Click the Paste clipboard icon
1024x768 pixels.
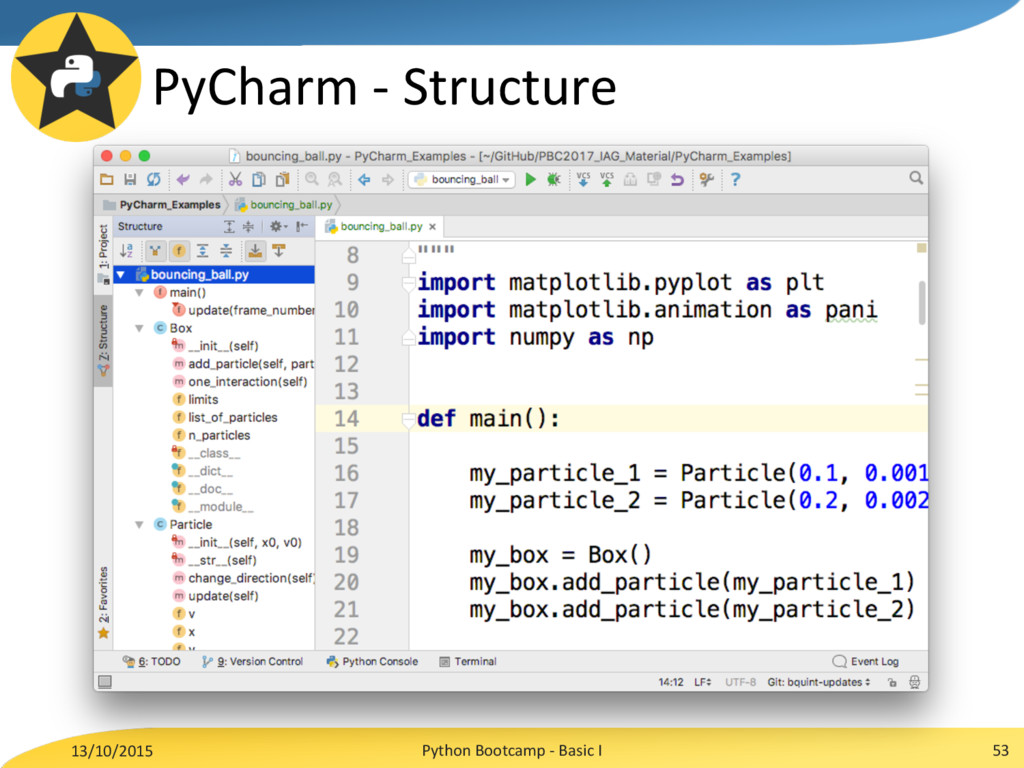pyautogui.click(x=282, y=180)
